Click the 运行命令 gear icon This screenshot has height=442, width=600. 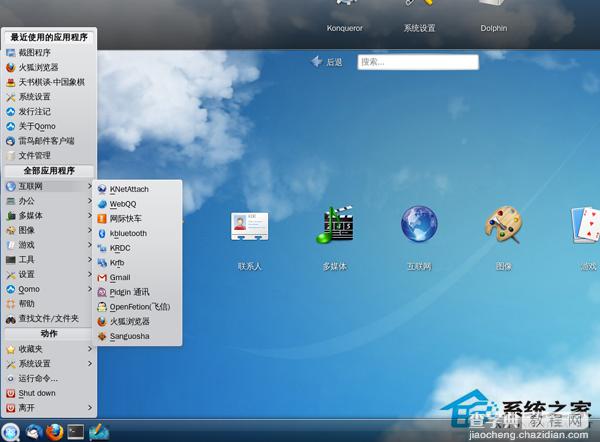(11, 378)
